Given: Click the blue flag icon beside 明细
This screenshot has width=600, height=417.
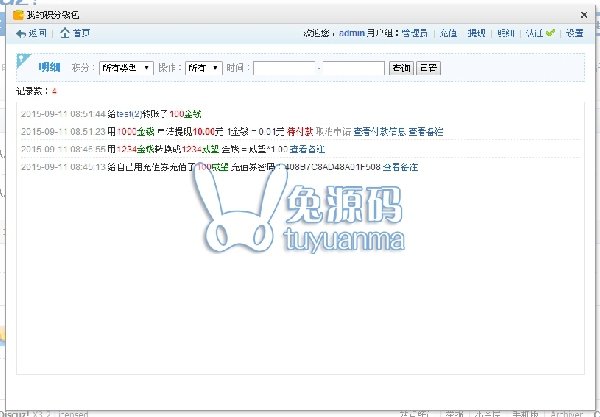Looking at the screenshot, I should tap(24, 64).
